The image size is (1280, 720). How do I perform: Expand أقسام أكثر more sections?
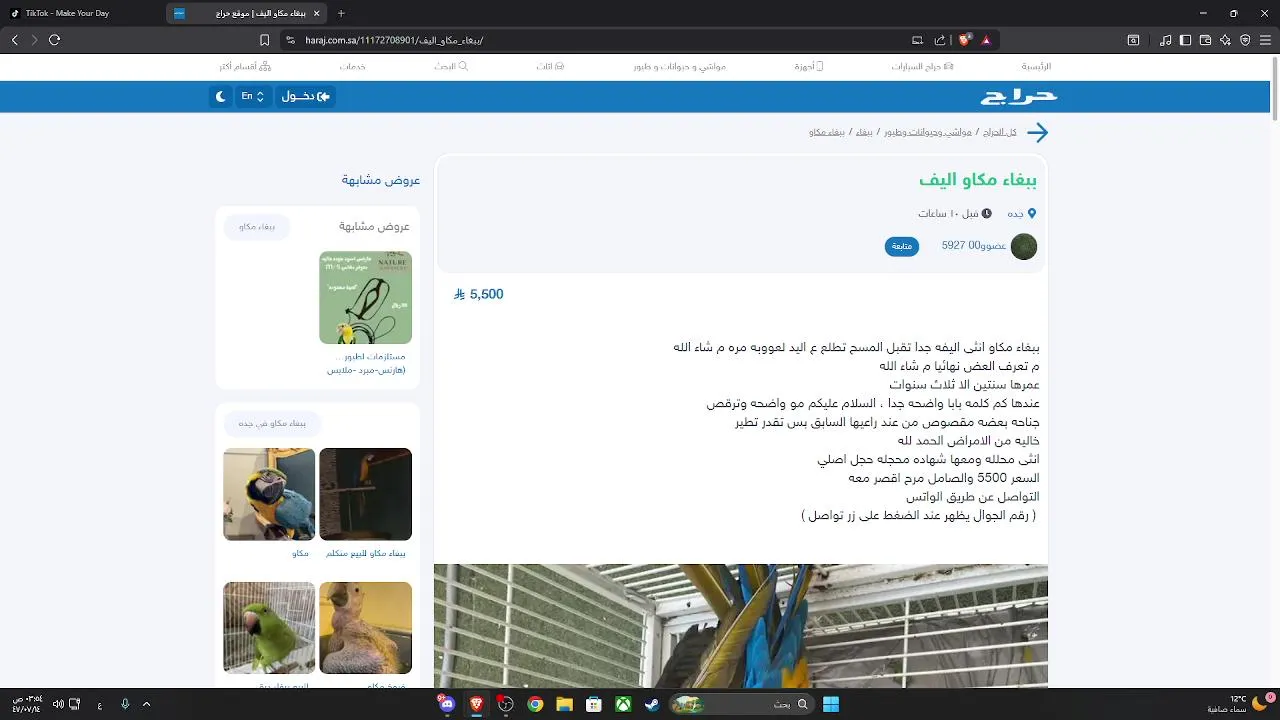click(x=245, y=66)
